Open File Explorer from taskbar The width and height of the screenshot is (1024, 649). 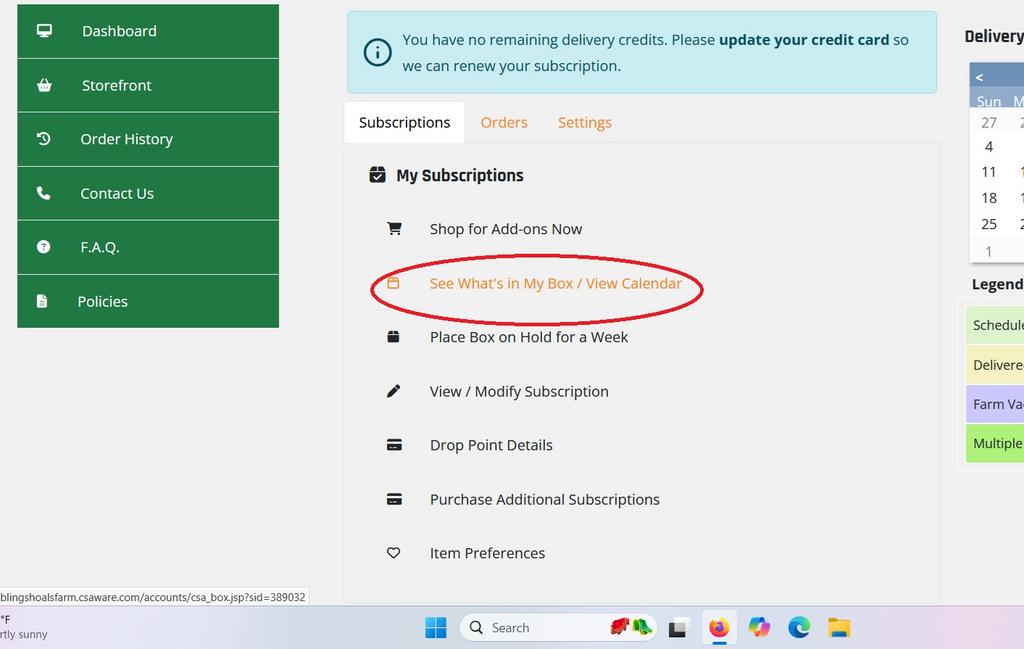click(839, 627)
